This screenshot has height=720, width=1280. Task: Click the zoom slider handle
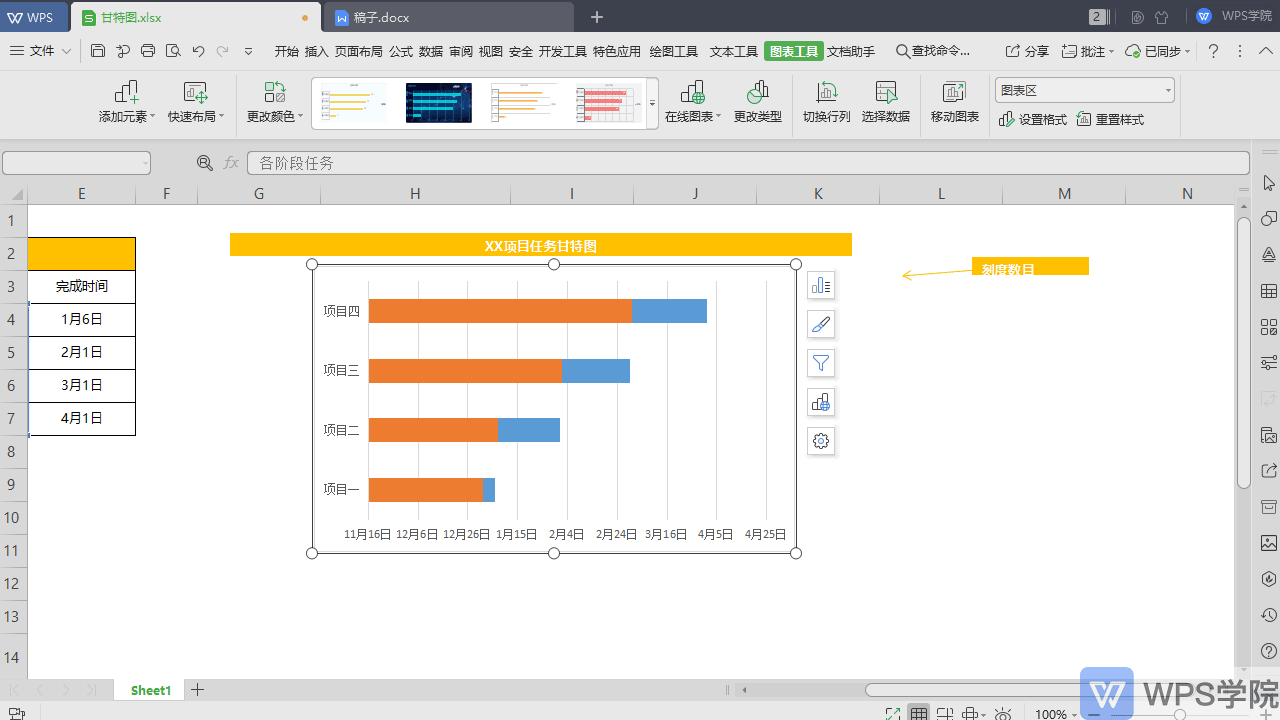point(1180,714)
